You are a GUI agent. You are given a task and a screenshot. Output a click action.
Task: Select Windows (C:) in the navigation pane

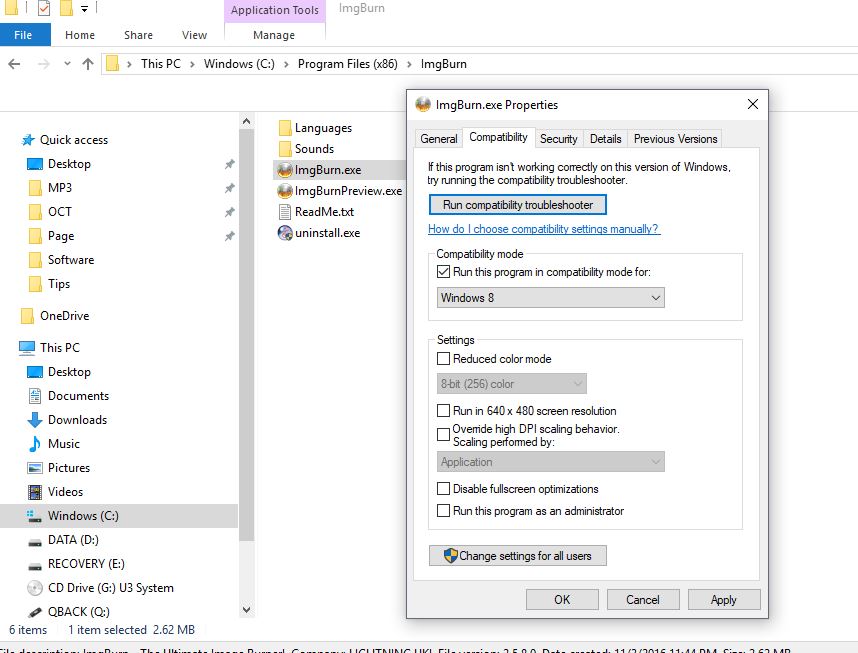tap(87, 515)
